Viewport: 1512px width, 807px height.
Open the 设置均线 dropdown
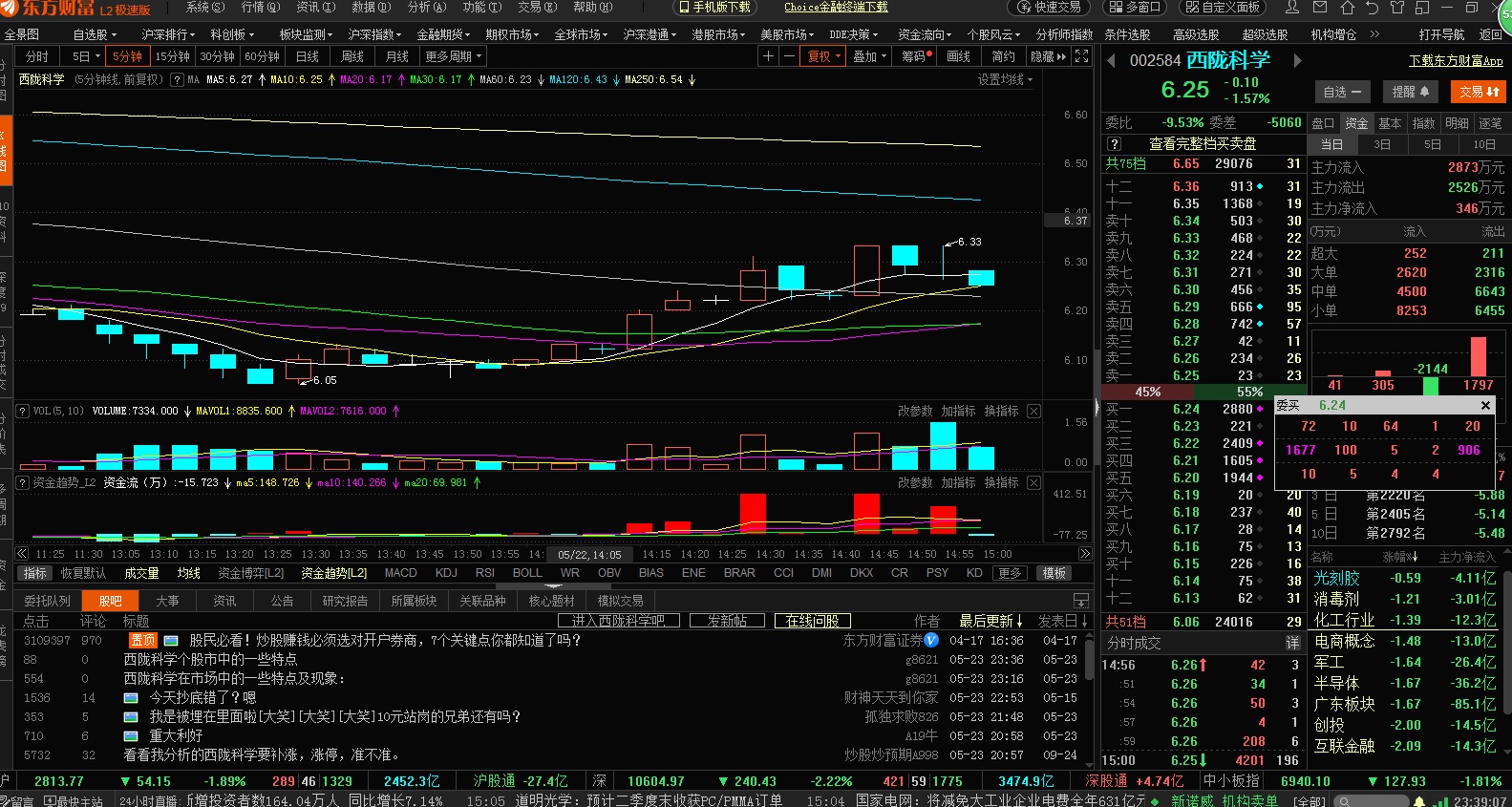(1005, 80)
